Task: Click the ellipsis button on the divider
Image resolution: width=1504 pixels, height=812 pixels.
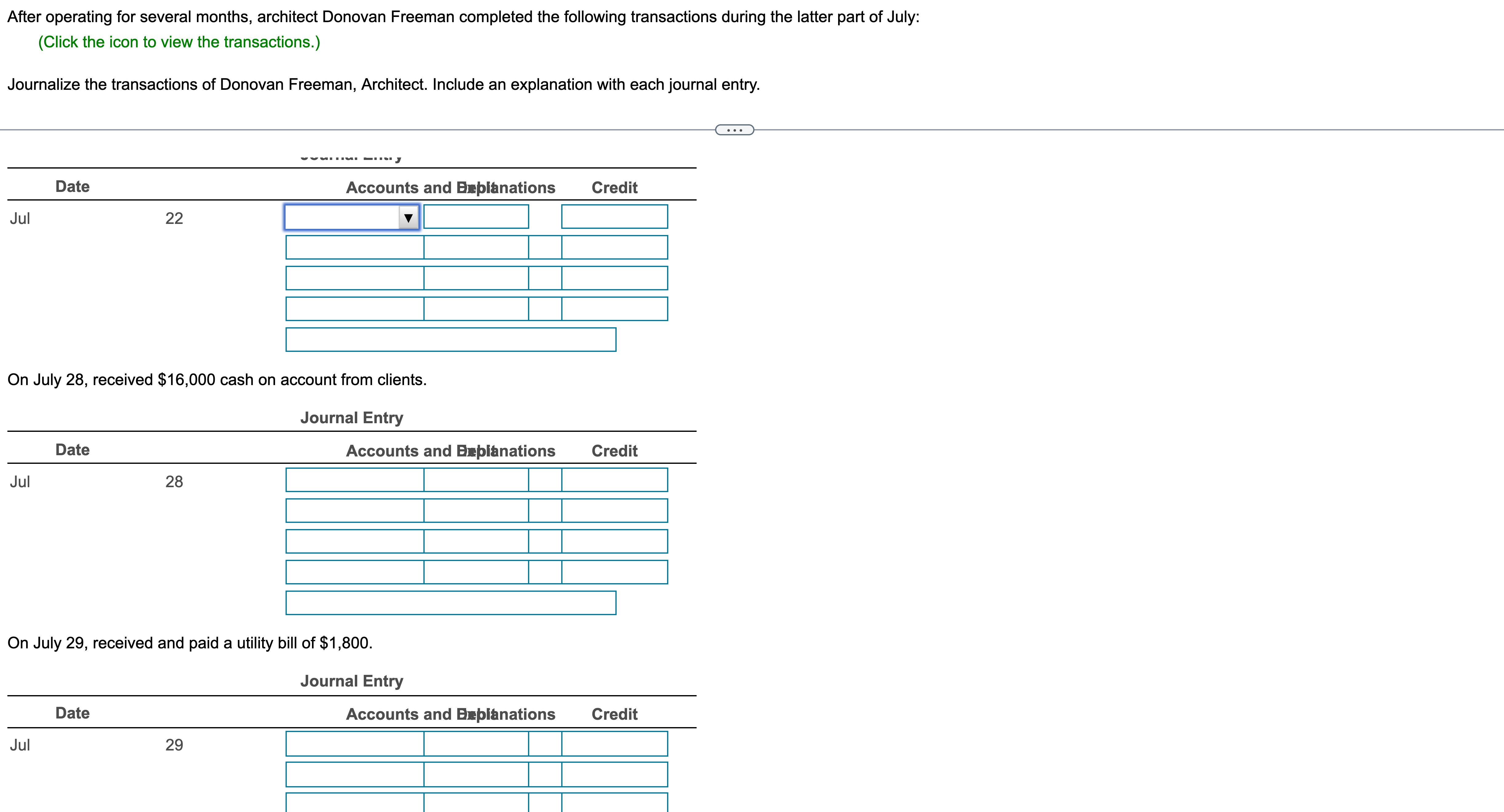Action: pos(734,129)
